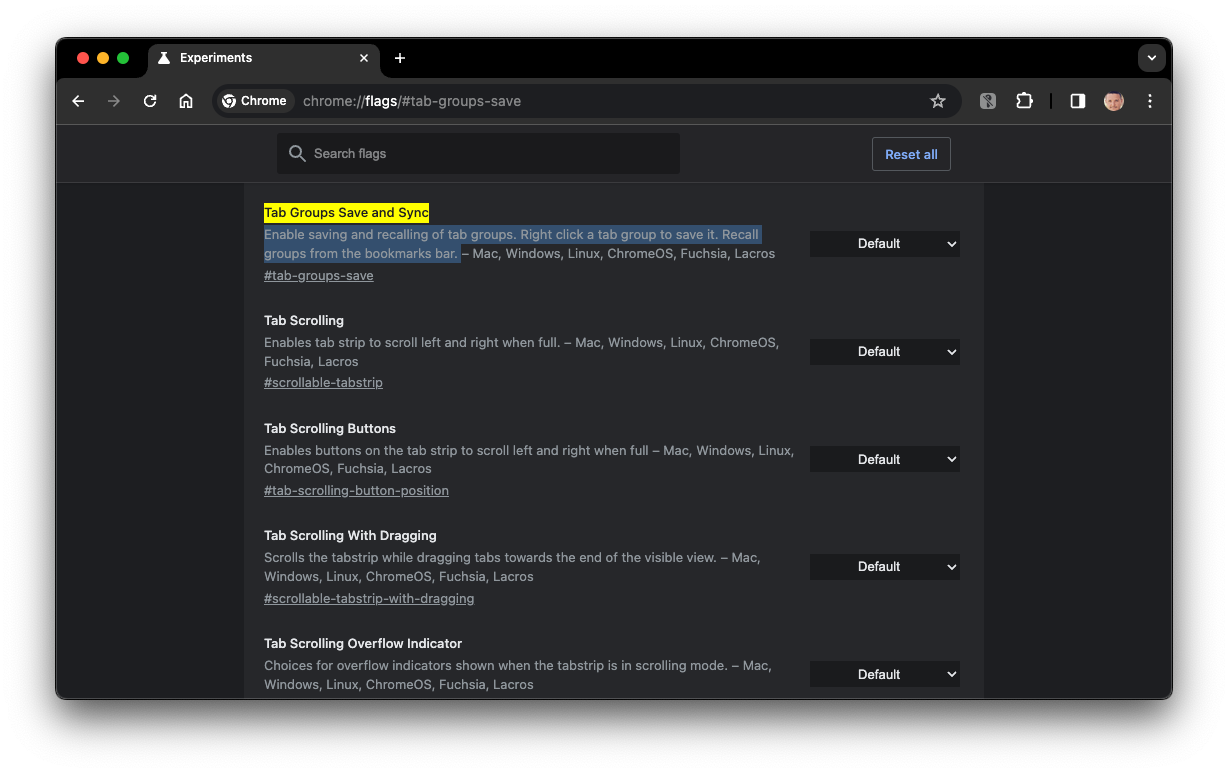Open the Tab Scrolling With Dragging dropdown
1228x773 pixels.
point(885,567)
